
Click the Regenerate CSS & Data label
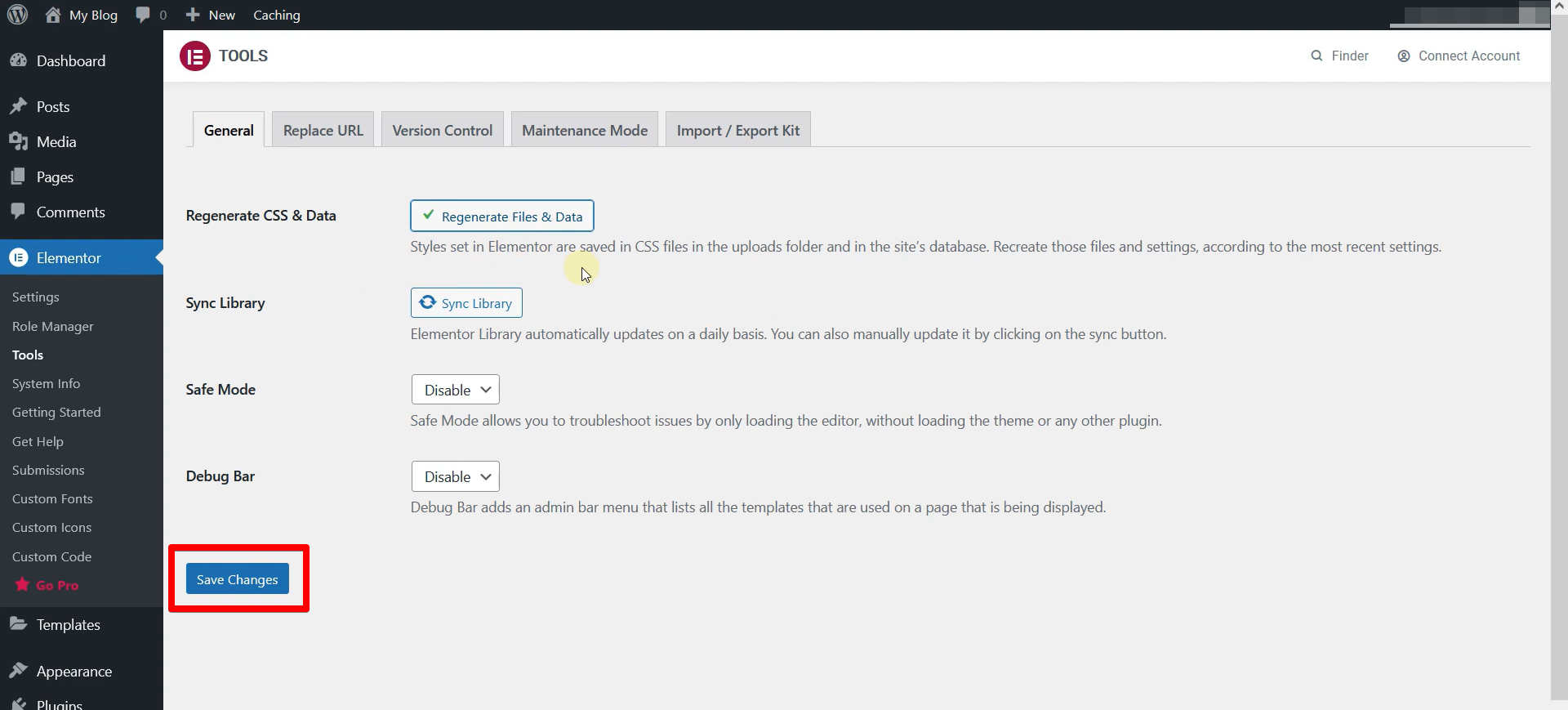261,215
